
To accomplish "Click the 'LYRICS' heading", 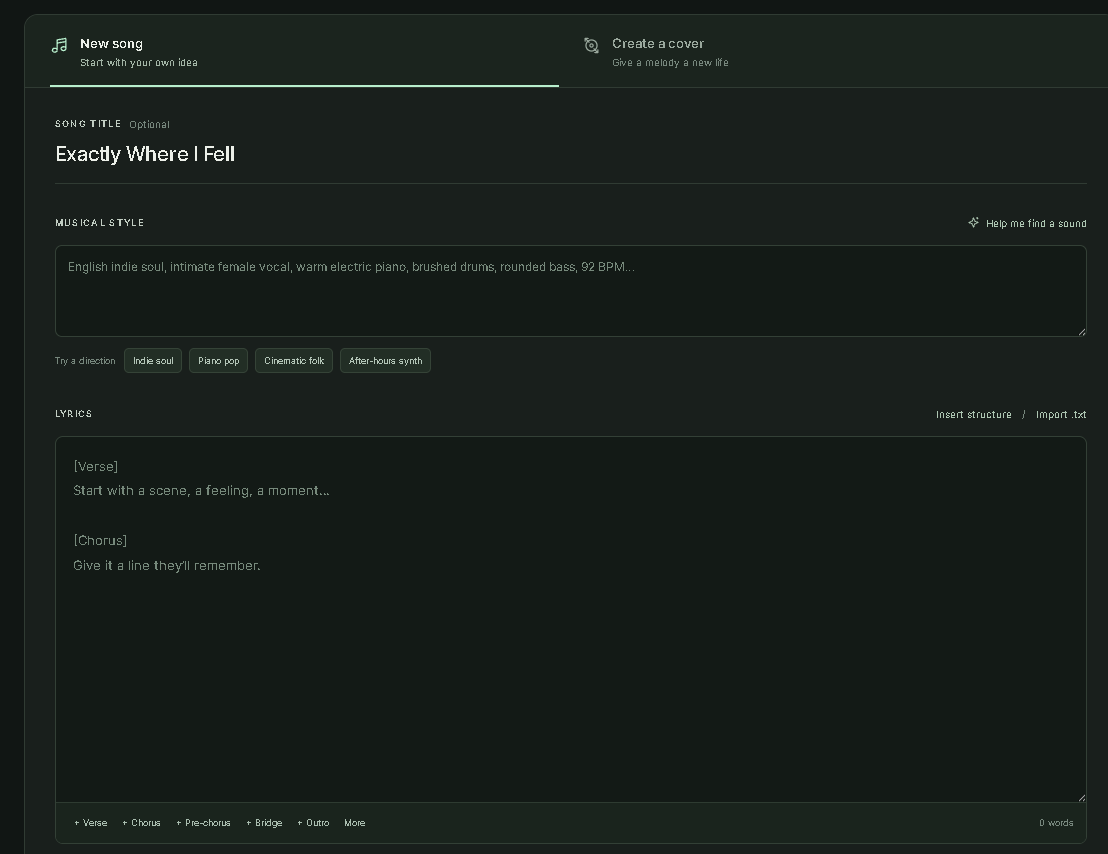I will [73, 414].
